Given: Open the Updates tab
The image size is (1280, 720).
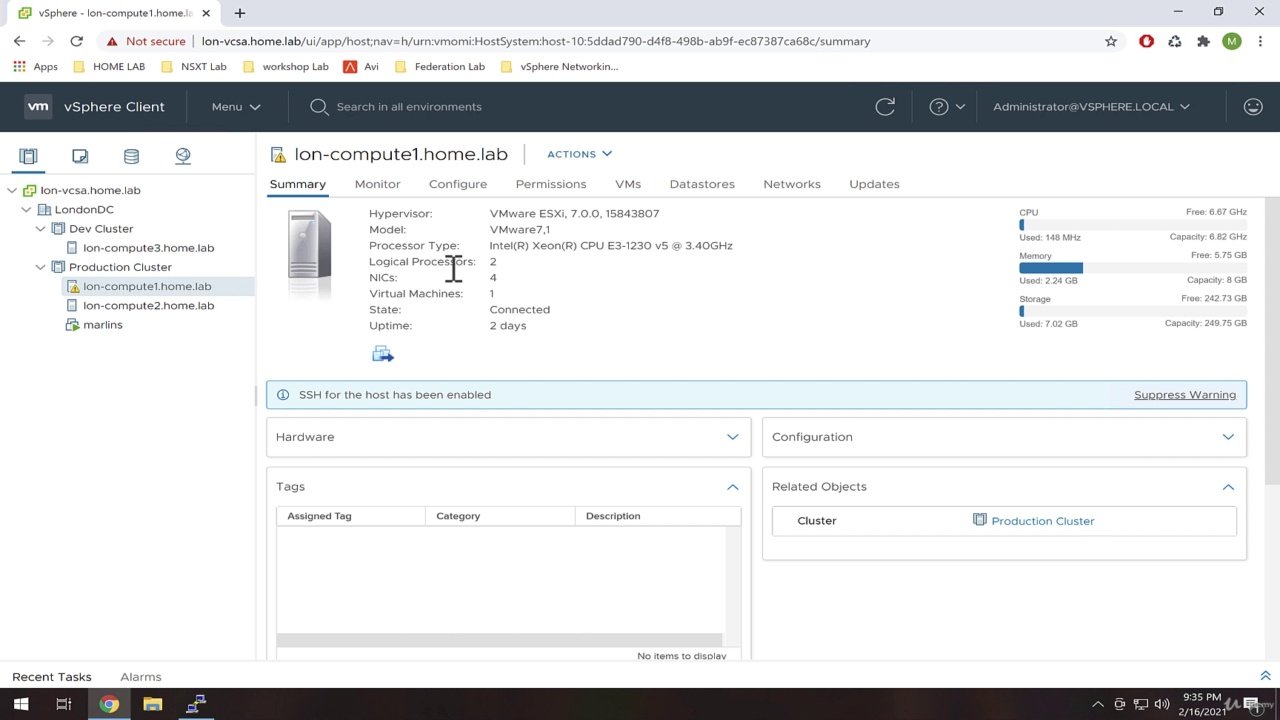Looking at the screenshot, I should (874, 184).
